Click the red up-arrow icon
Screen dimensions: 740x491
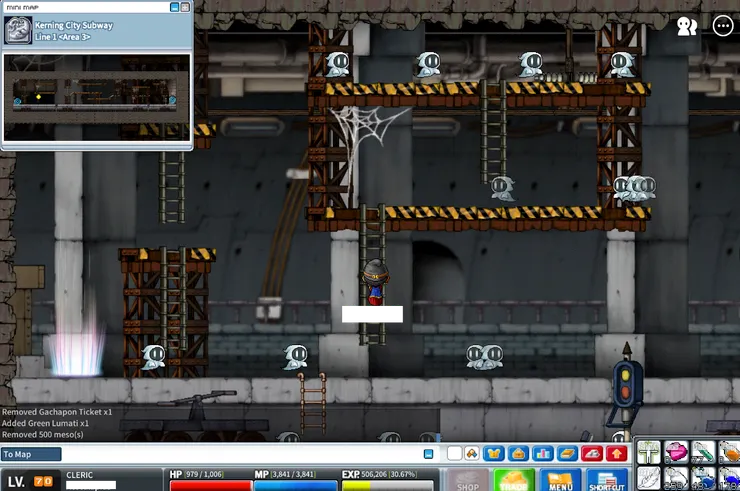(x=616, y=454)
